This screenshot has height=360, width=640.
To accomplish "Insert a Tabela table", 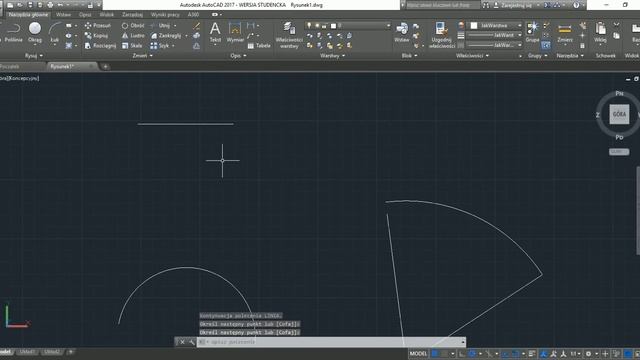I will [x=259, y=46].
